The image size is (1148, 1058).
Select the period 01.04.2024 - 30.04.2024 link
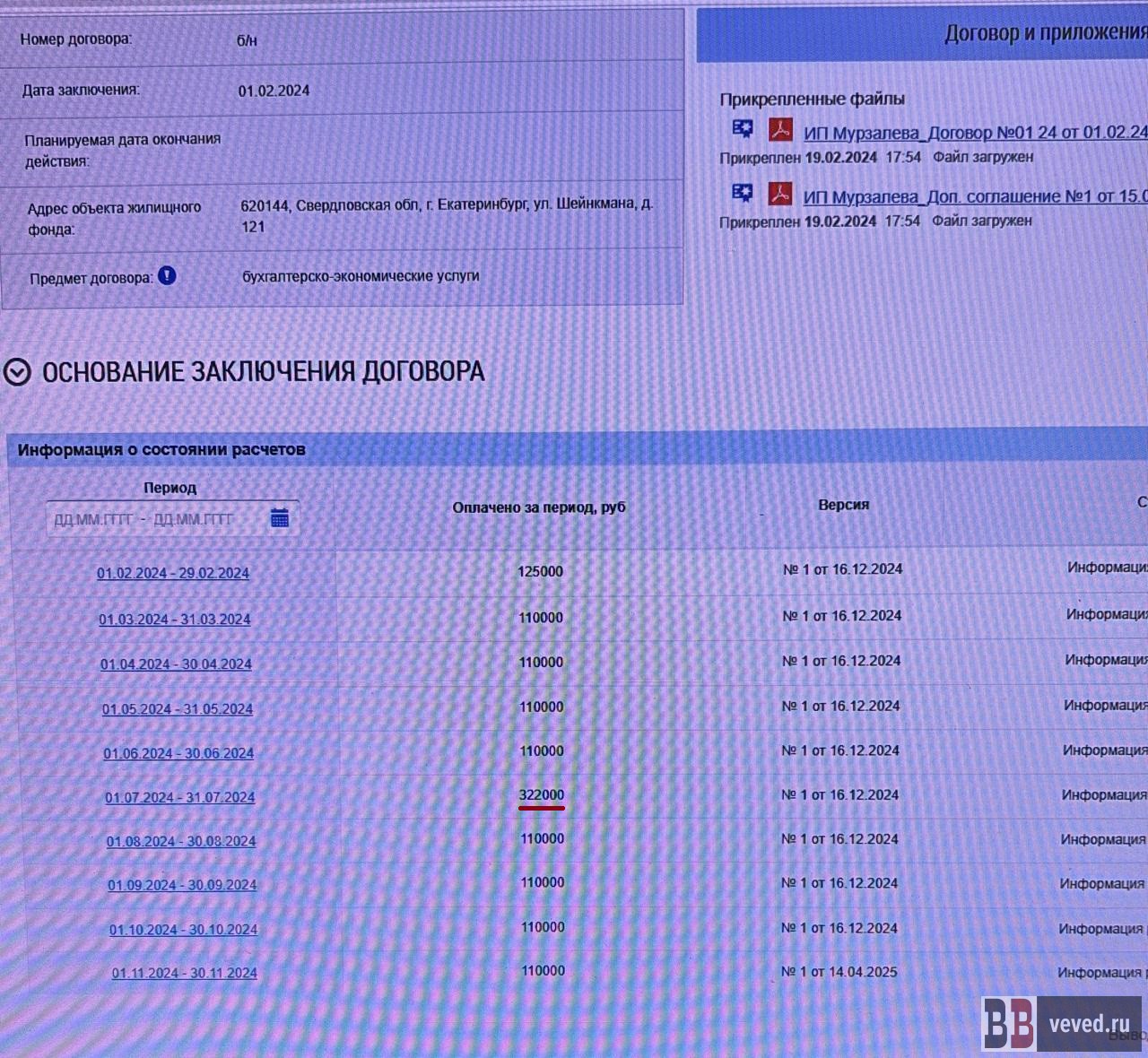176,664
